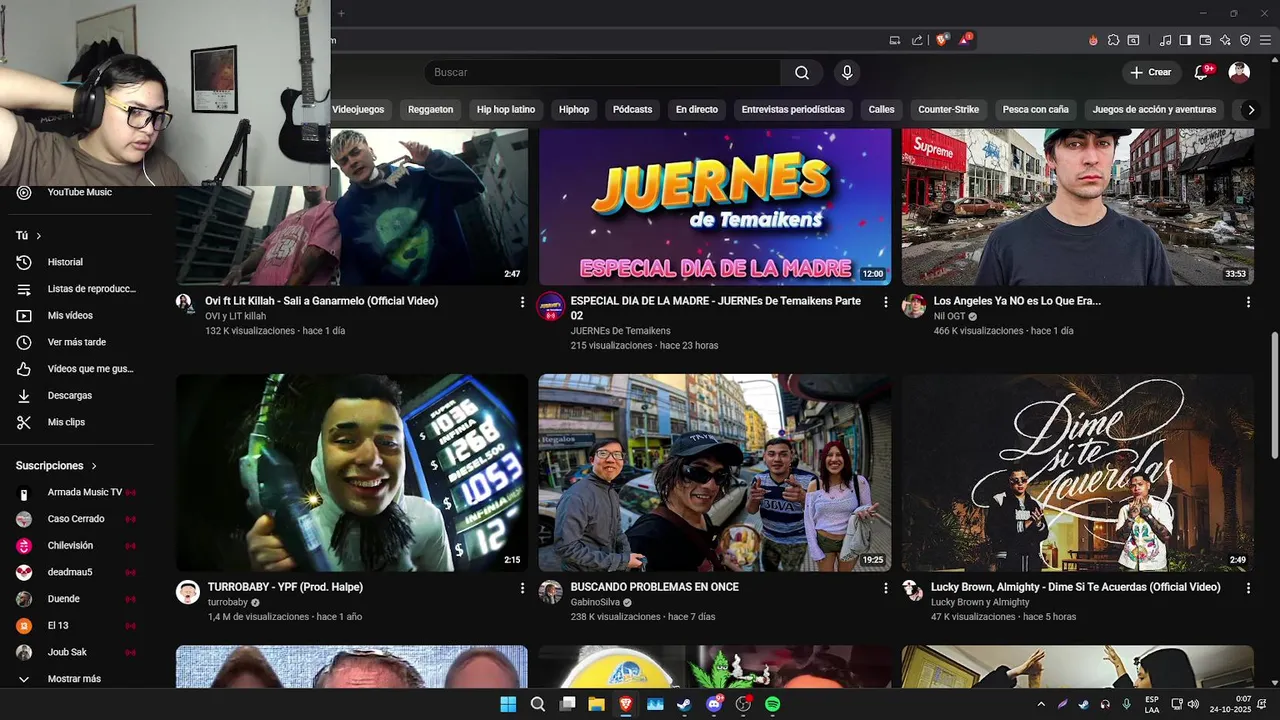The image size is (1280, 720).
Task: Open the browser hamburger menu
Action: click(x=1265, y=40)
